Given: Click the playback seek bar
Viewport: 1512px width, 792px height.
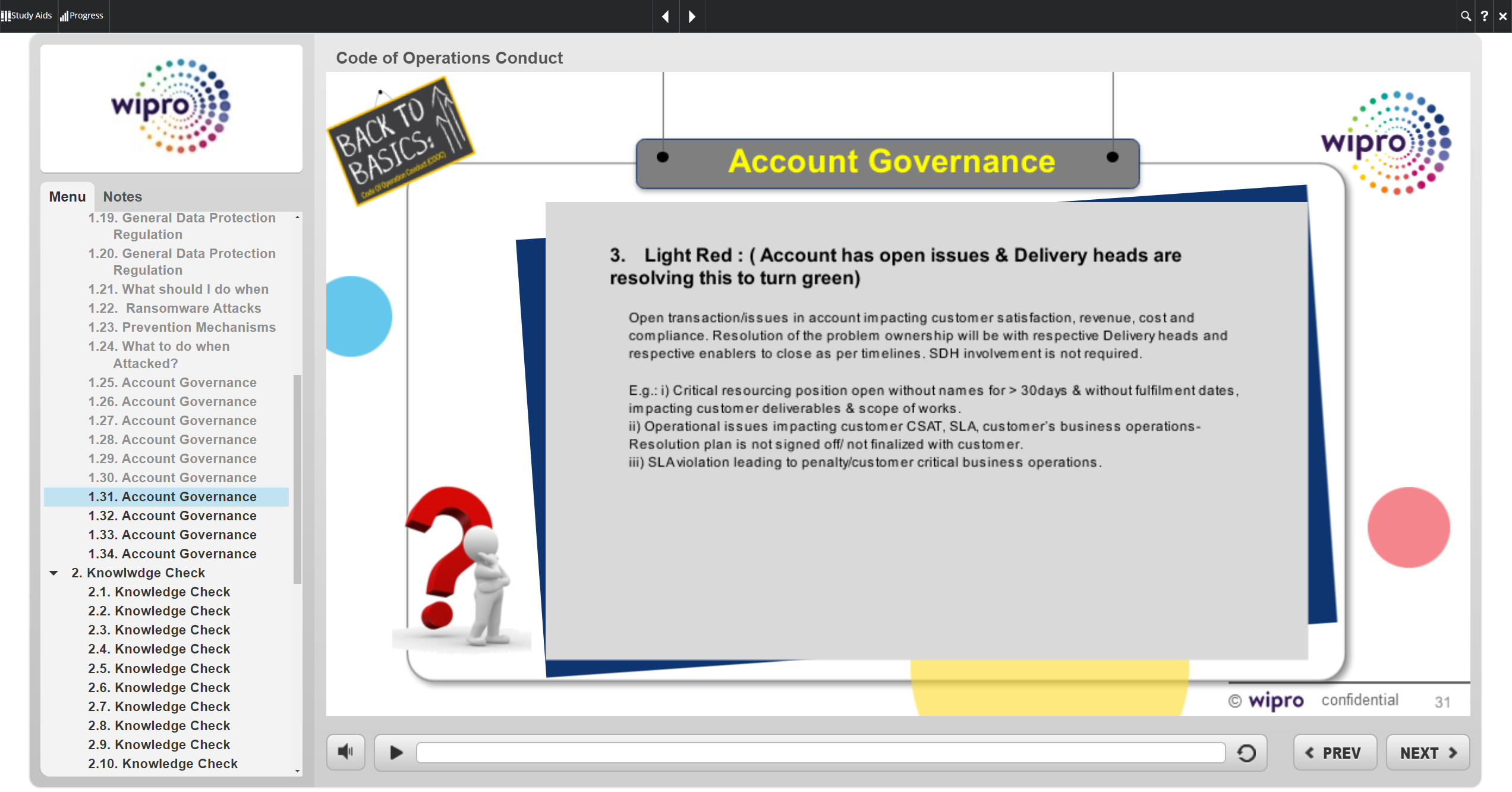Looking at the screenshot, I should tap(820, 753).
